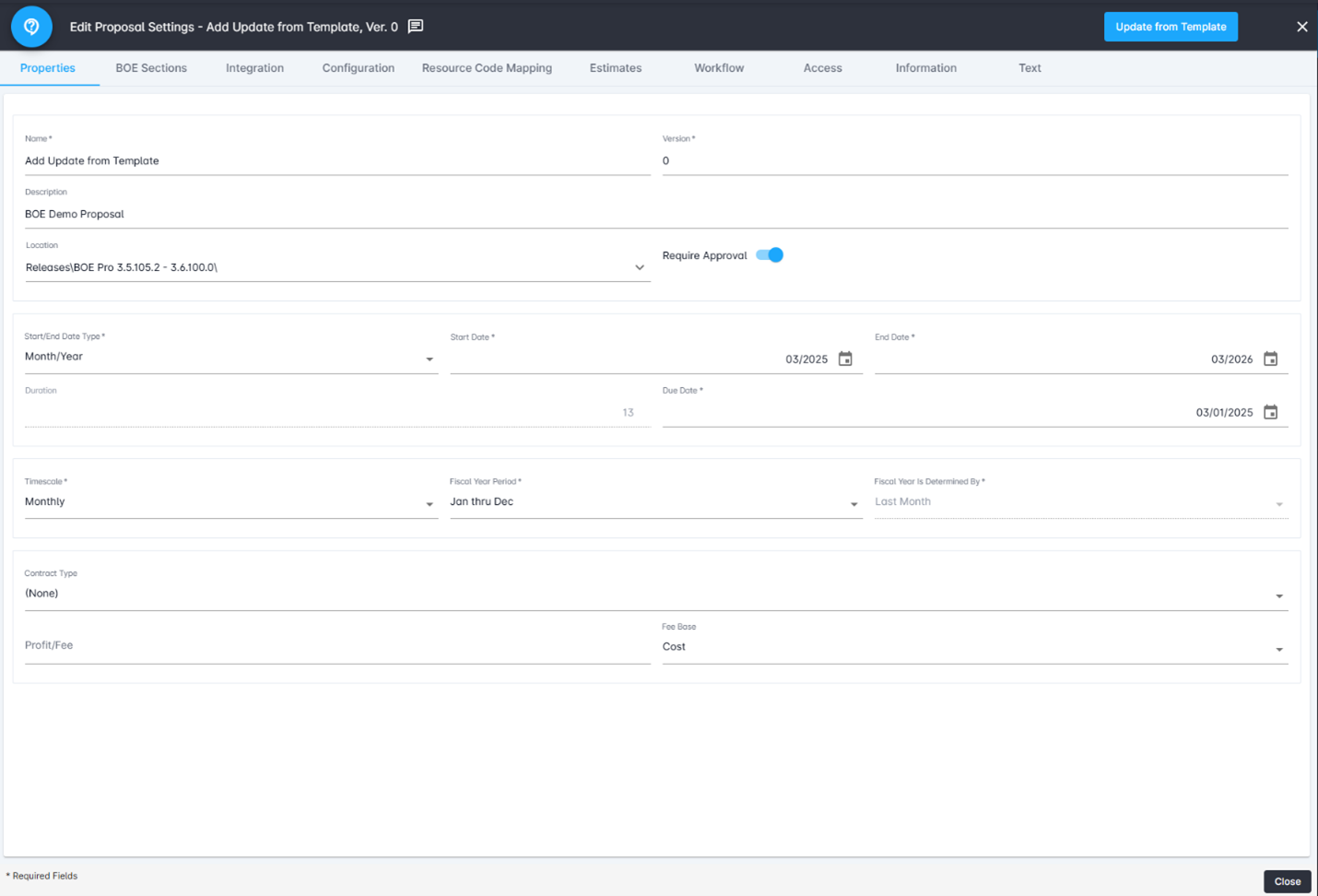Open the Fee Base dropdown
The height and width of the screenshot is (896, 1318).
[1278, 649]
